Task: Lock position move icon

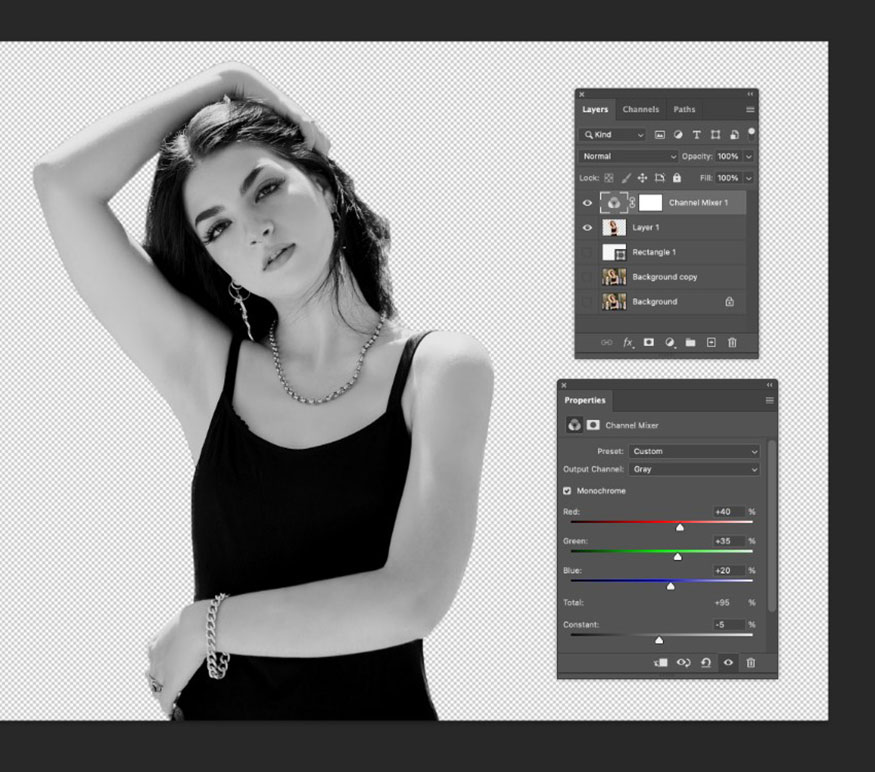Action: coord(642,178)
